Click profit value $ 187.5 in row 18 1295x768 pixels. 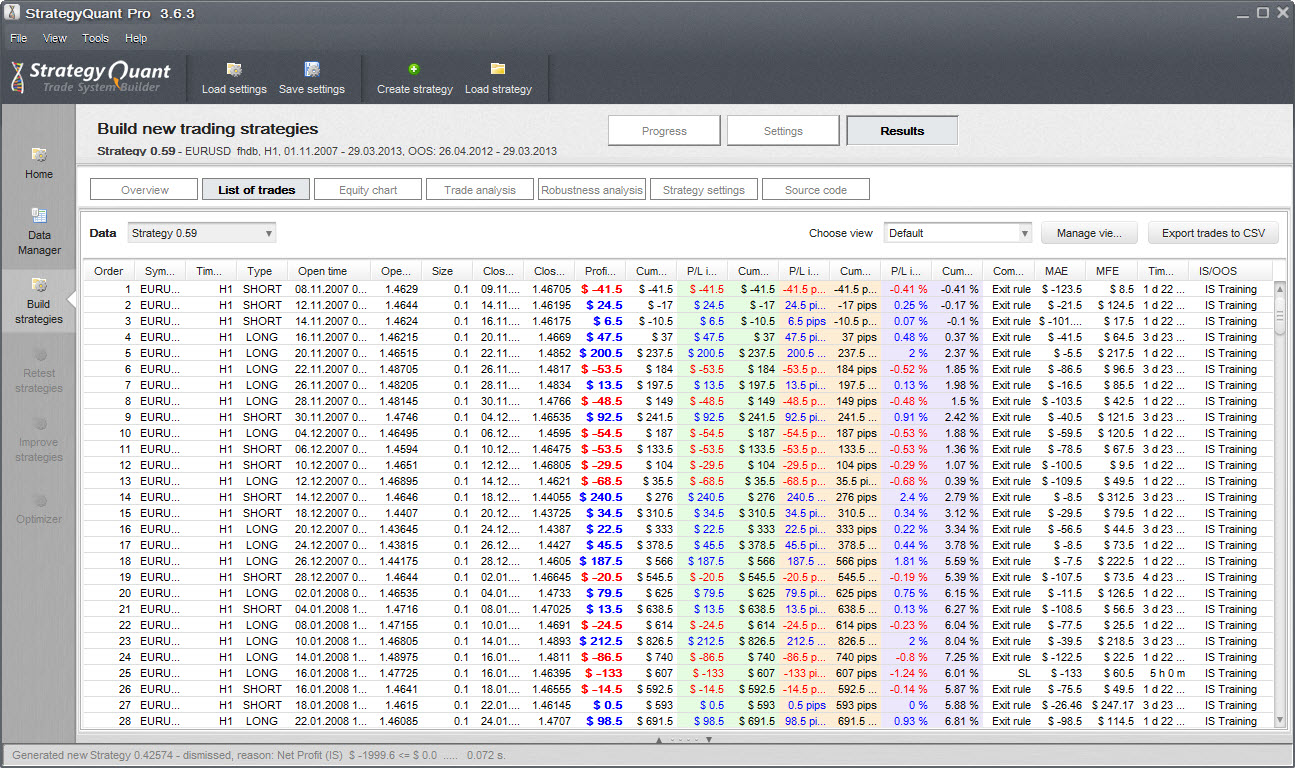pyautogui.click(x=600, y=561)
